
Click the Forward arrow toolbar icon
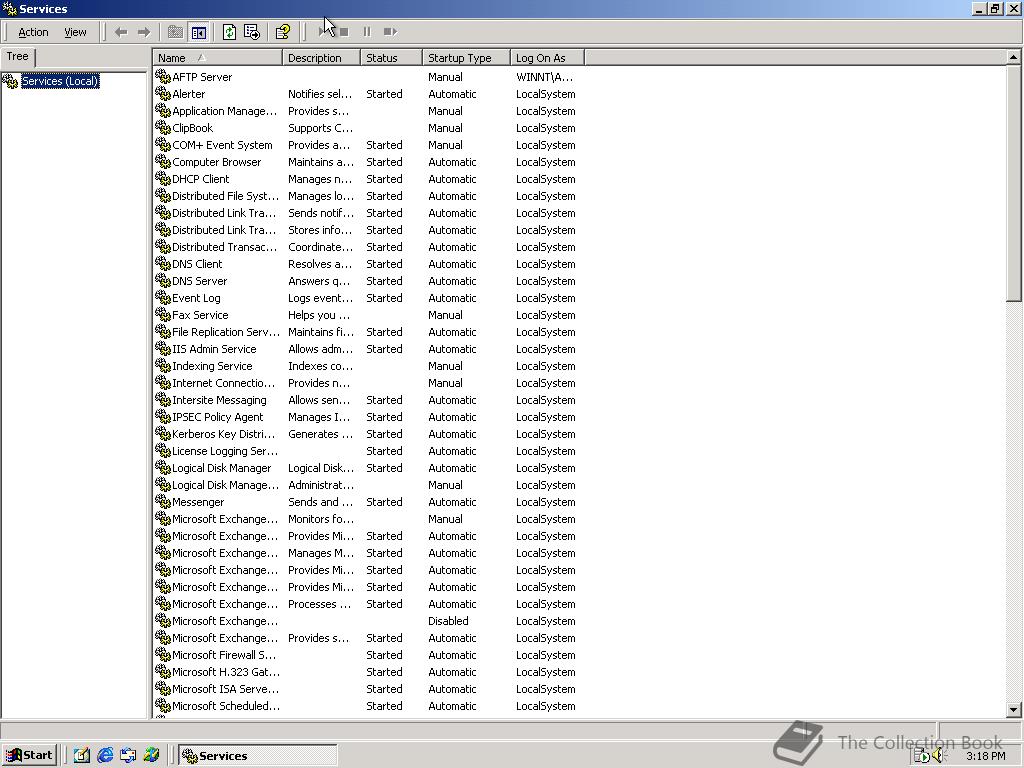click(x=144, y=32)
